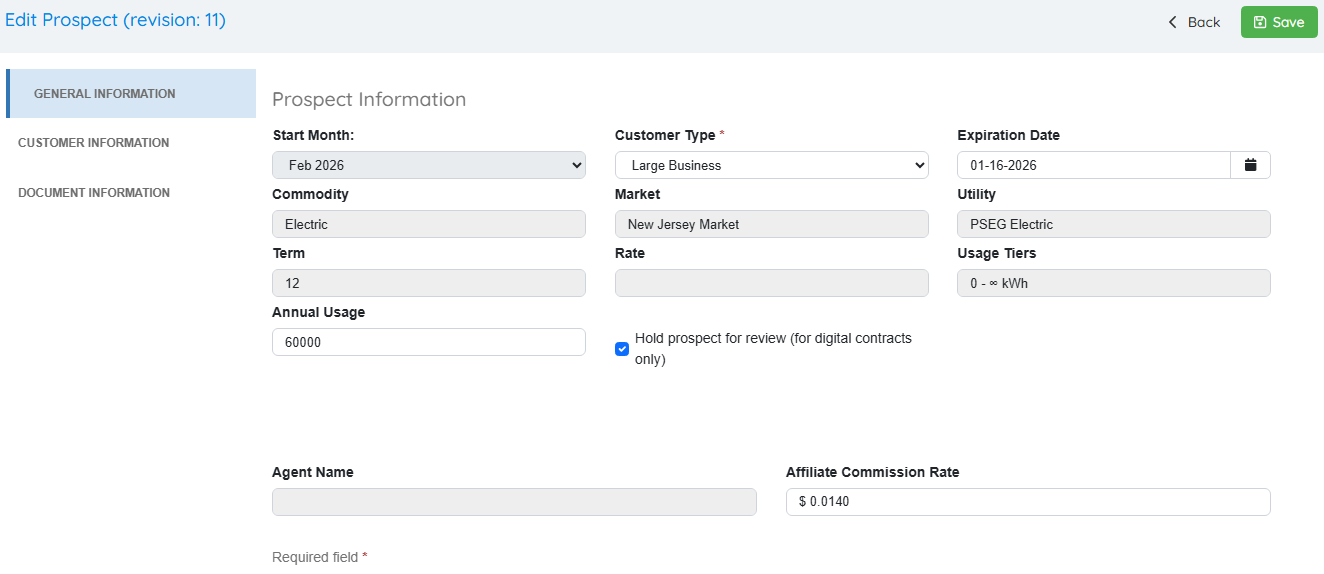Click the left chevron icon beside Back
The width and height of the screenshot is (1324, 574).
(x=1173, y=22)
